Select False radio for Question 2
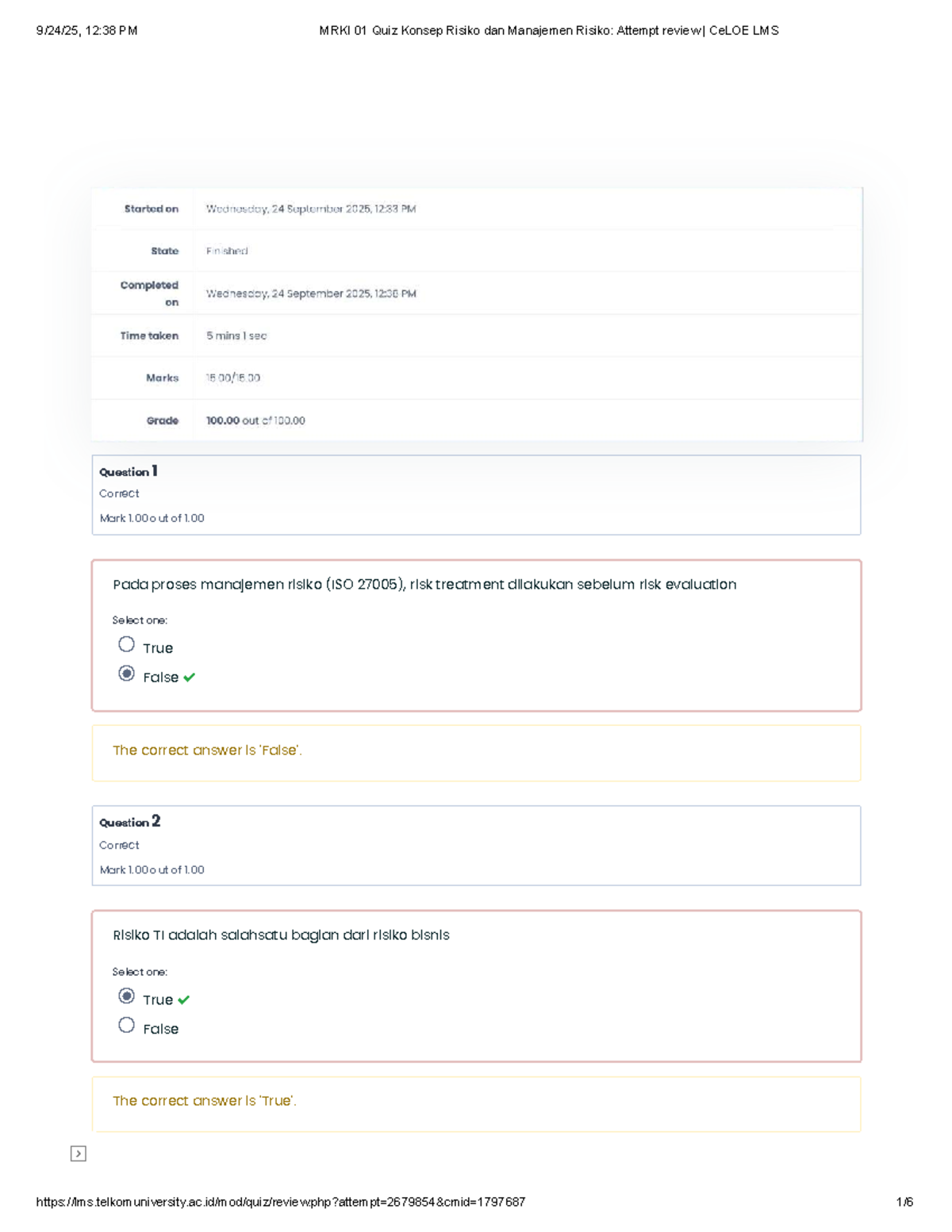Image resolution: width=952 pixels, height=1232 pixels. 126,1025
